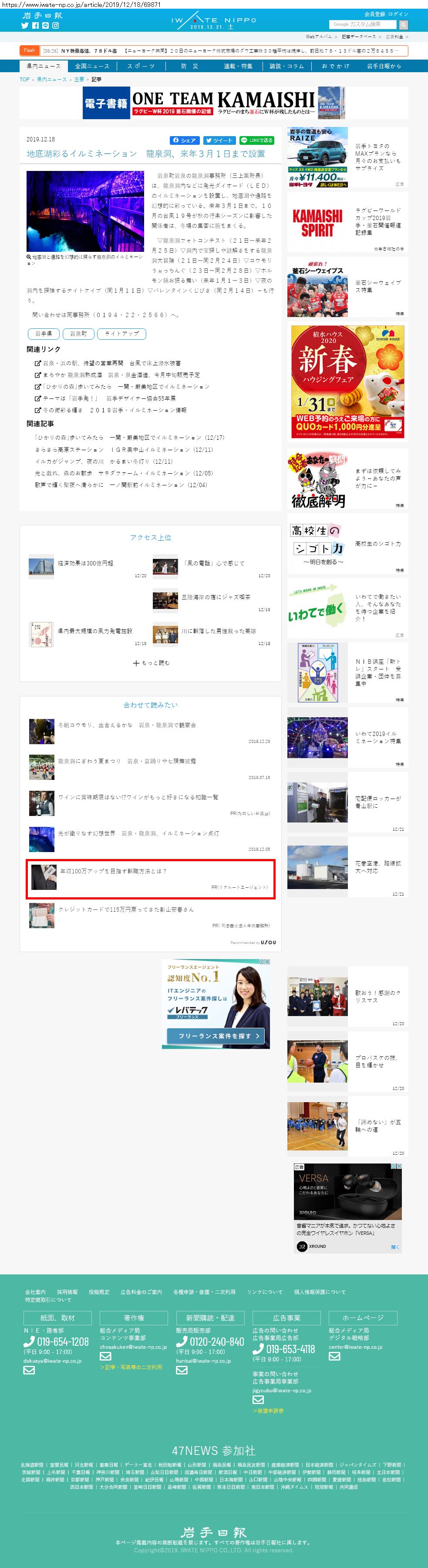The height and width of the screenshot is (1568, 428).
Task: Click mail envelope icon under dokusya email
Action: coord(29,1370)
